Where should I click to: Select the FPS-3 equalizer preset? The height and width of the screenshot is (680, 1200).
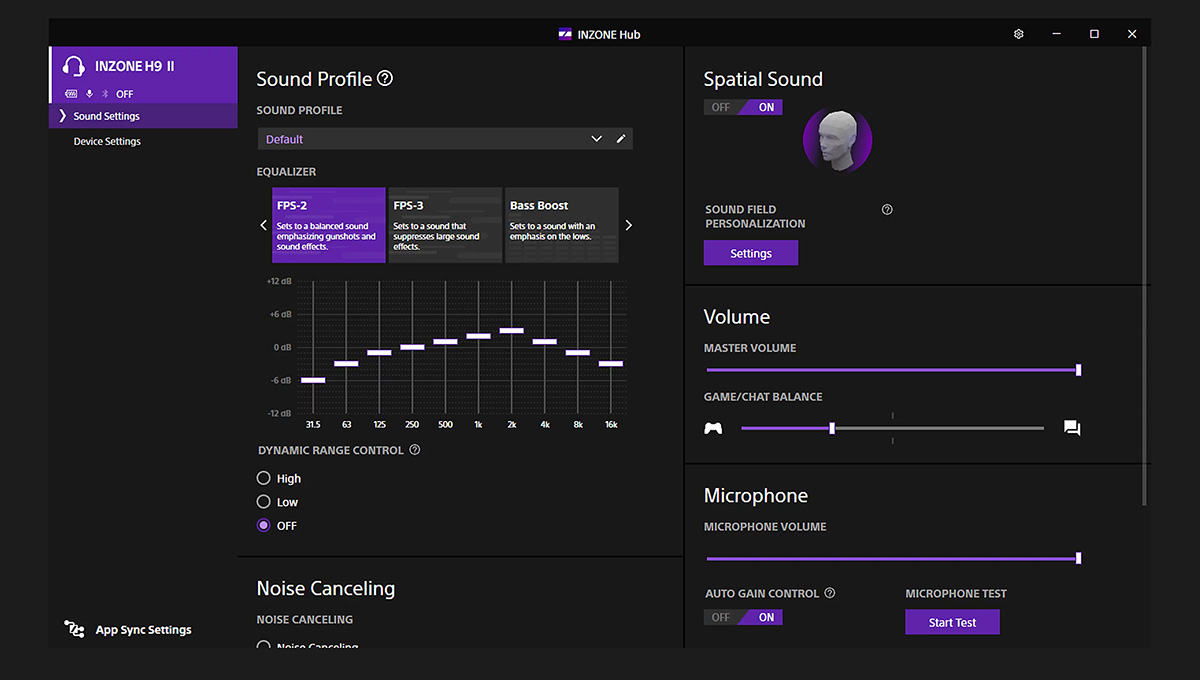(x=445, y=226)
